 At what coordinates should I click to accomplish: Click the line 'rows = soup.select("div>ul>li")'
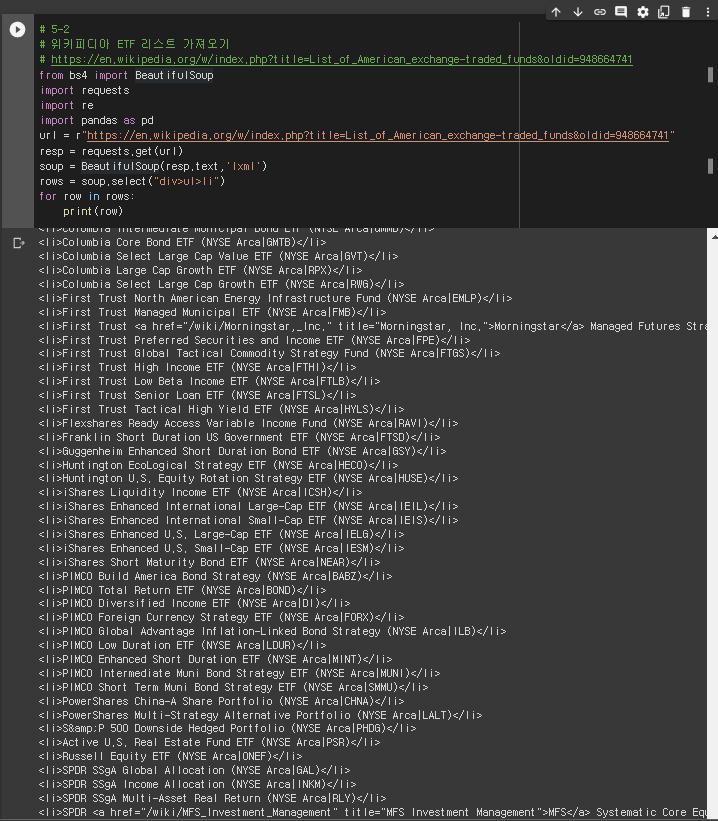(132, 181)
